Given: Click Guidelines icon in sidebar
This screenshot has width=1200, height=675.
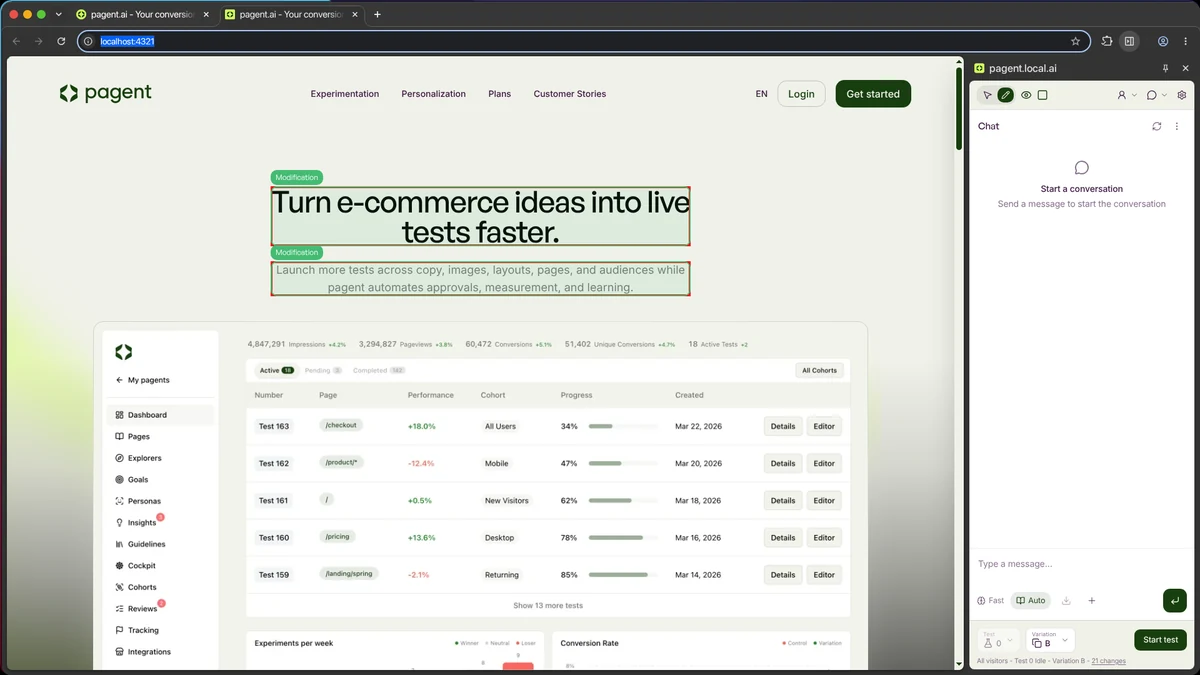Looking at the screenshot, I should click(120, 544).
